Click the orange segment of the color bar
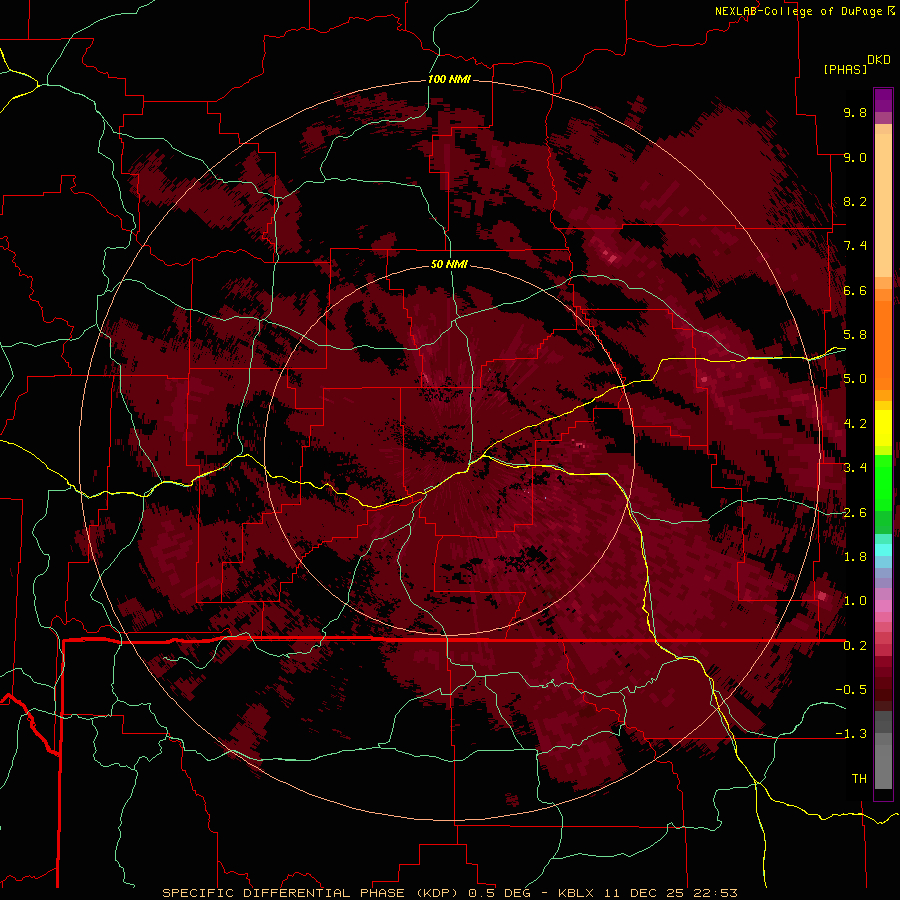900x900 pixels. tap(883, 344)
